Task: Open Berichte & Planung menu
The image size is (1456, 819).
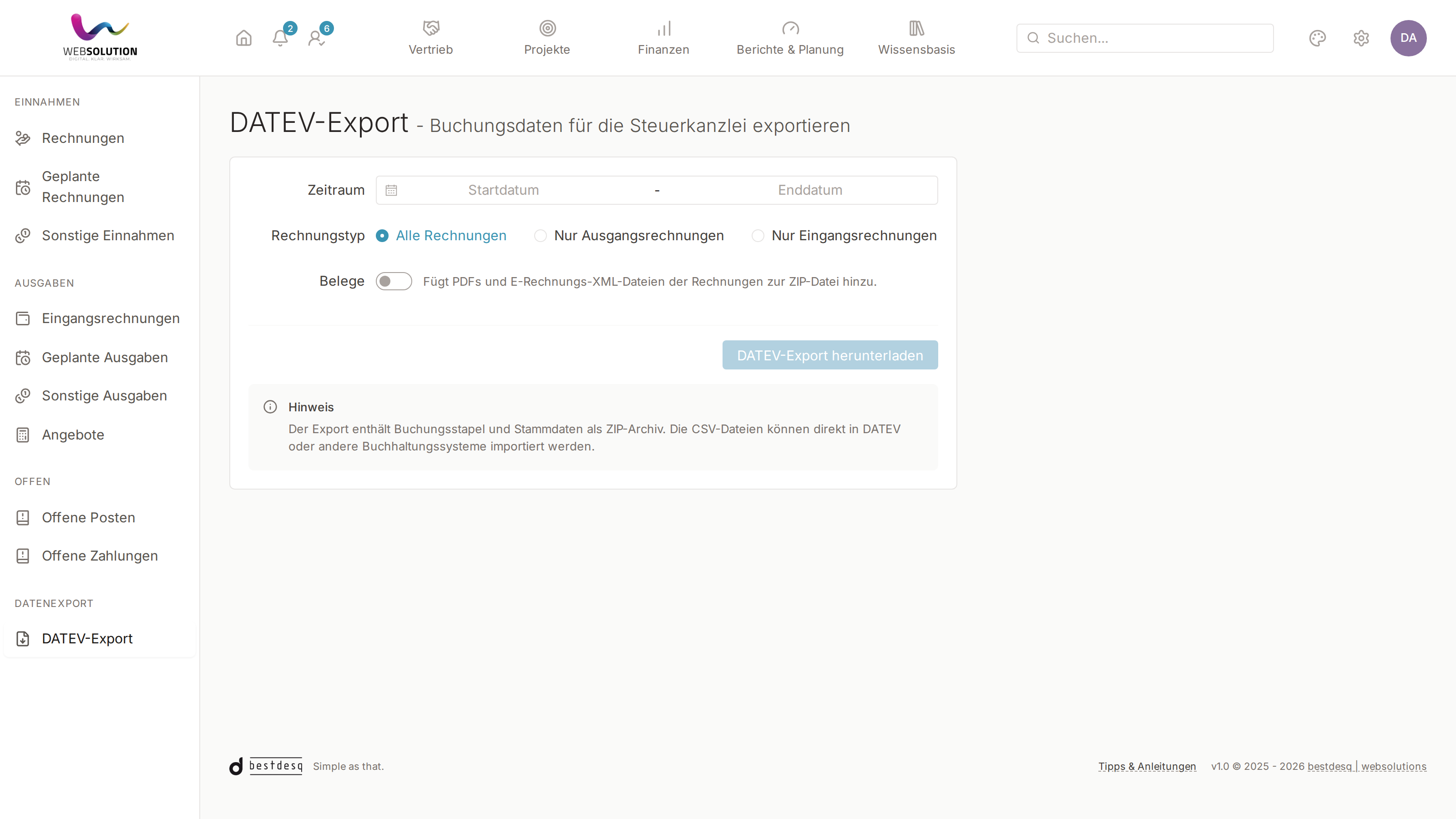Action: [x=790, y=38]
